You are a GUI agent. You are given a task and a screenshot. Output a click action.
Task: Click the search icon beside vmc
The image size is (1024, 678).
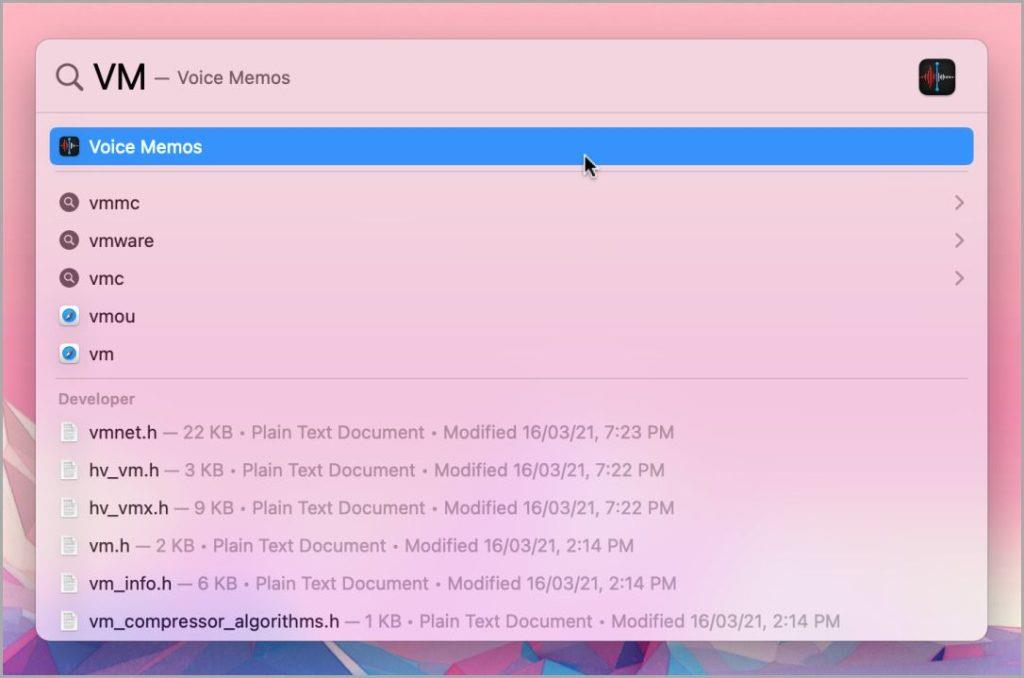(x=69, y=278)
